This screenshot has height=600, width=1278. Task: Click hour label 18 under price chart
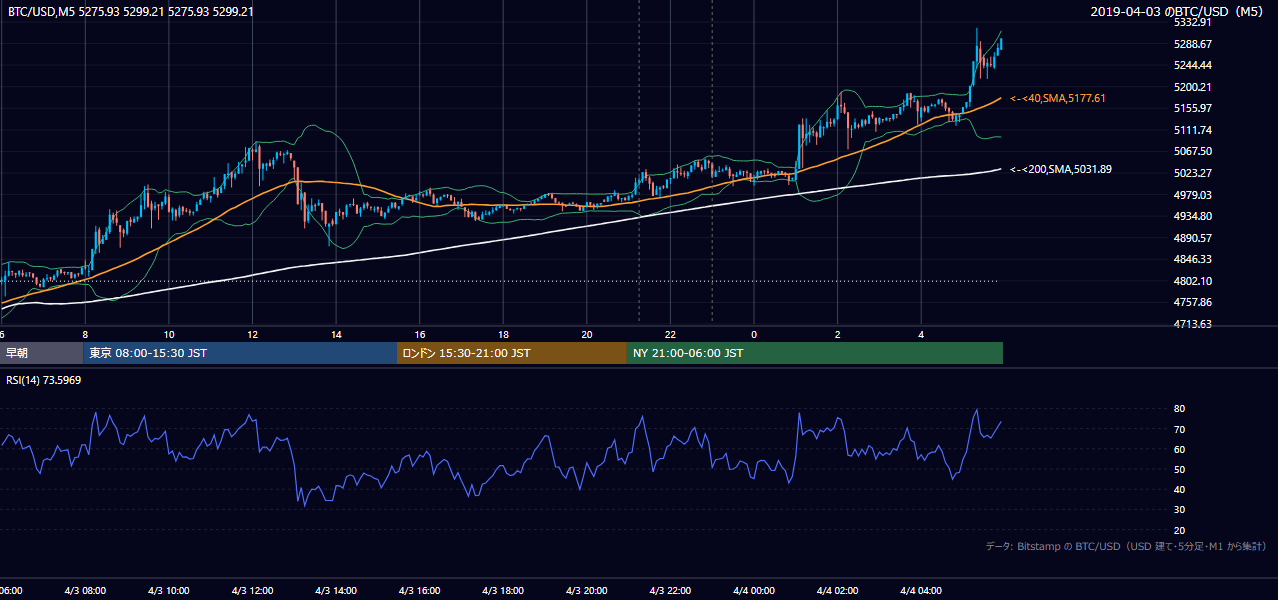point(503,334)
